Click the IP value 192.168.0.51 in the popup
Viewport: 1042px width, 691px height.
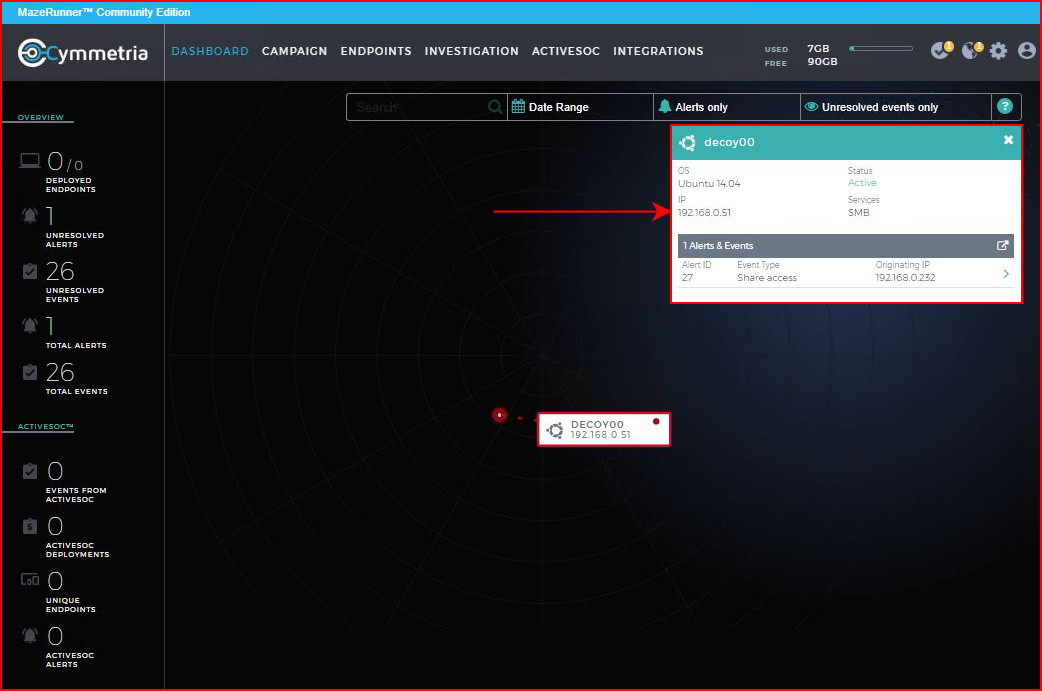704,213
